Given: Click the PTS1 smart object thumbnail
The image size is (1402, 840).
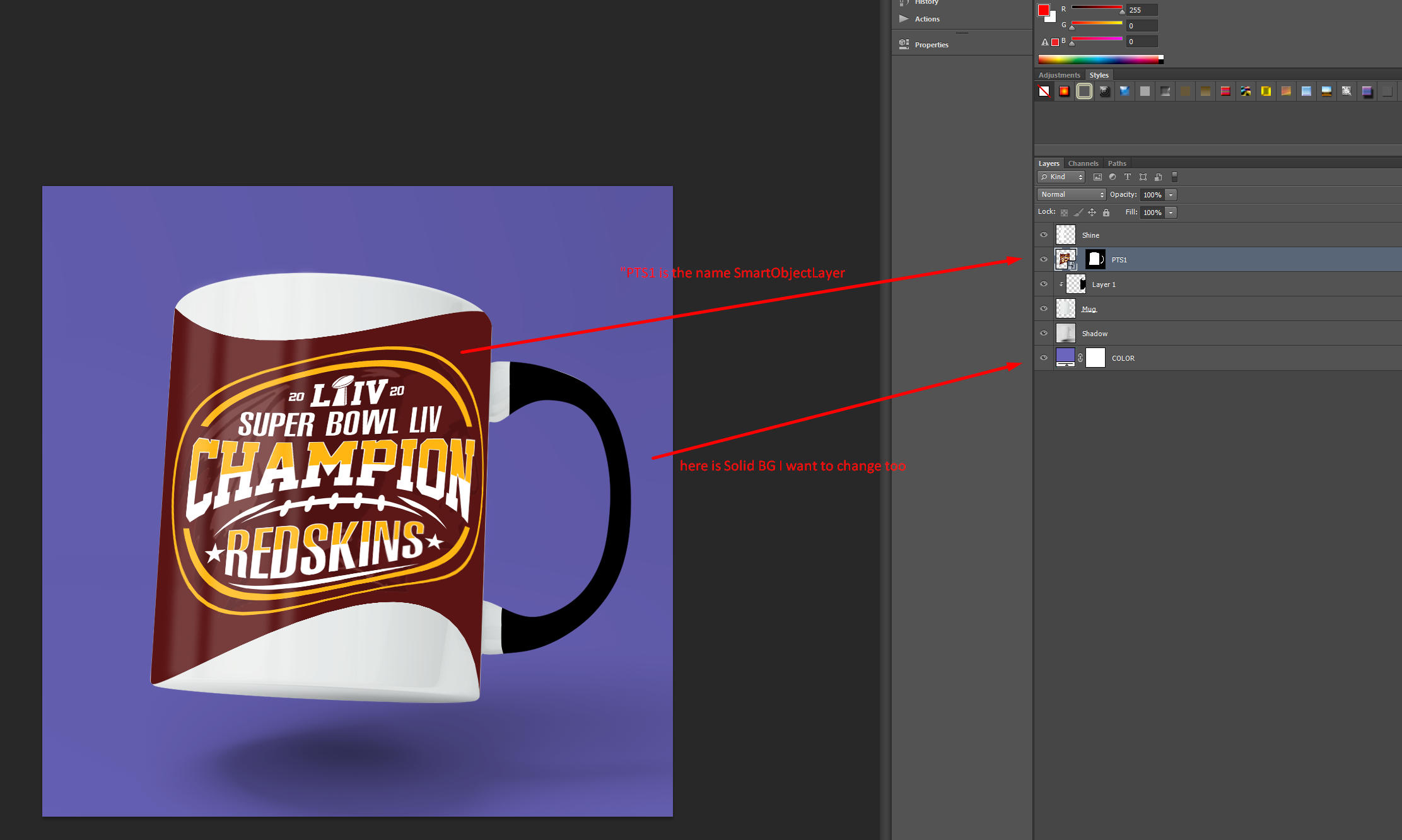Looking at the screenshot, I should [1066, 259].
